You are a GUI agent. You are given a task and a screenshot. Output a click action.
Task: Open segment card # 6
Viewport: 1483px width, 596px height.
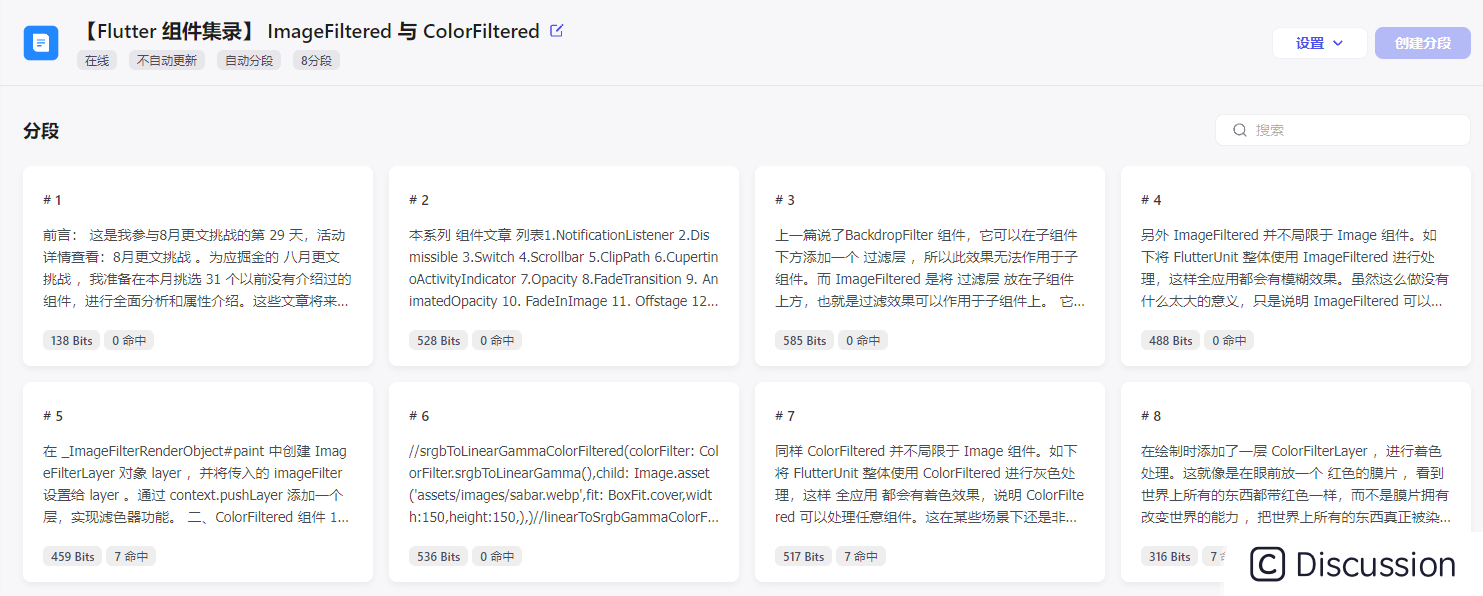pos(564,482)
